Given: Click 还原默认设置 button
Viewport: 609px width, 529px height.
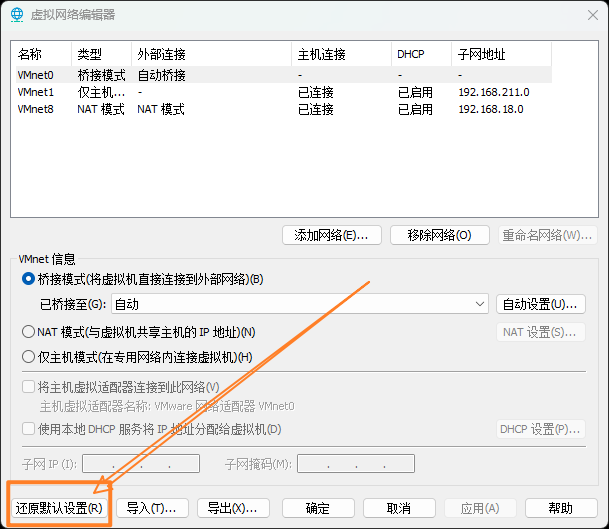Looking at the screenshot, I should pos(59,508).
